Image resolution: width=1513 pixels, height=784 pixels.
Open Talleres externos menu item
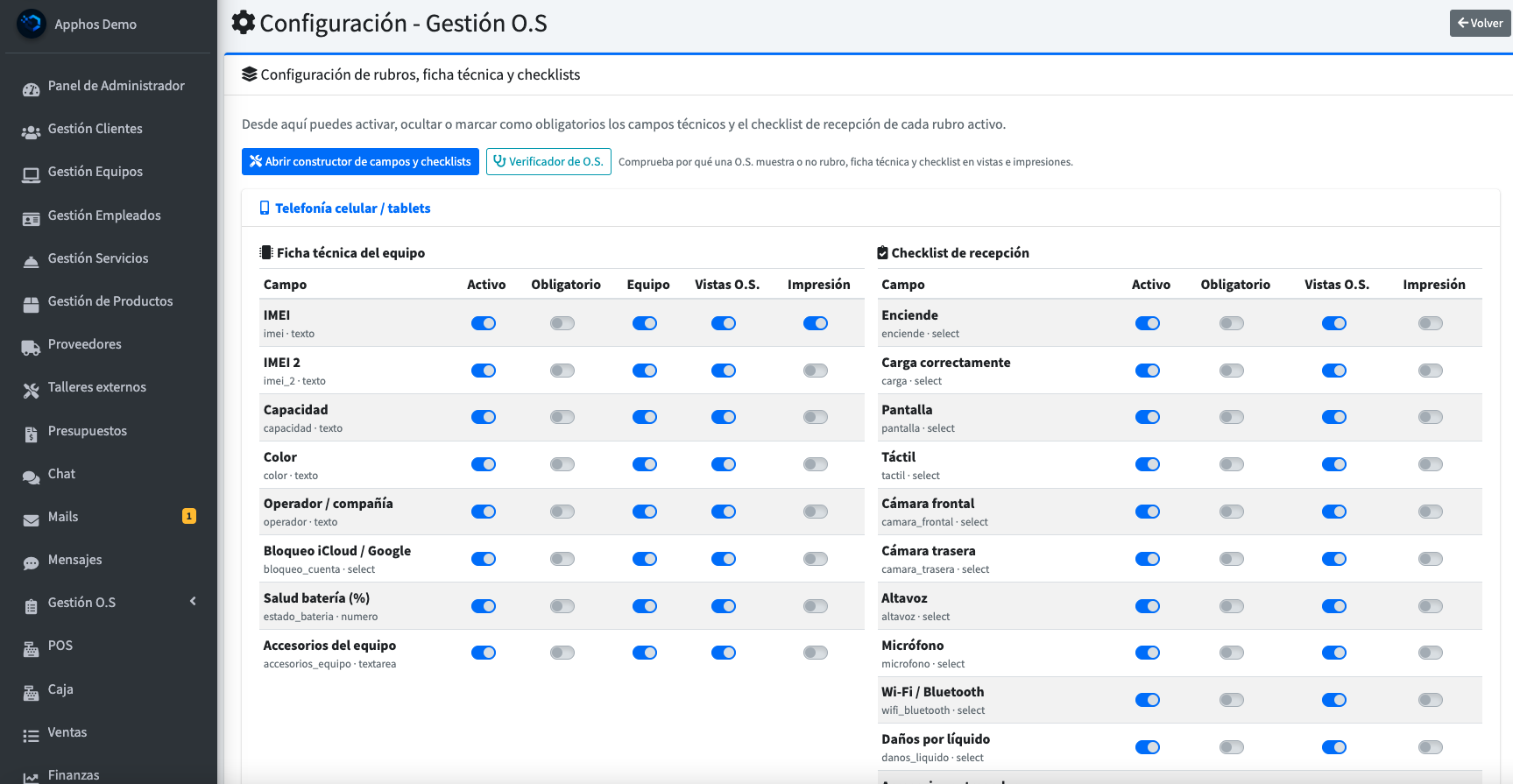(109, 387)
